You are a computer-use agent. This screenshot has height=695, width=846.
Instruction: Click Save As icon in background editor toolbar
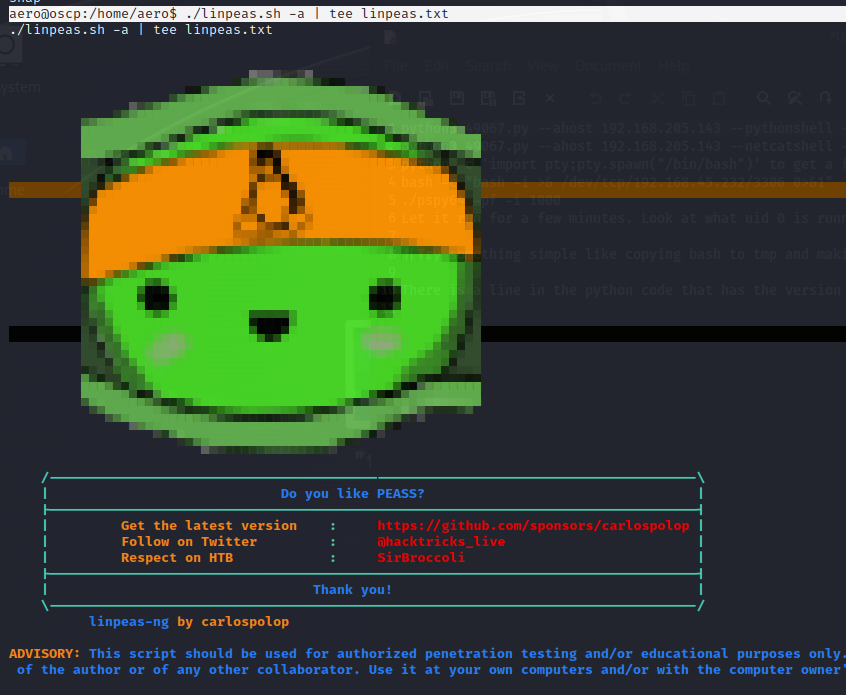pyautogui.click(x=488, y=98)
